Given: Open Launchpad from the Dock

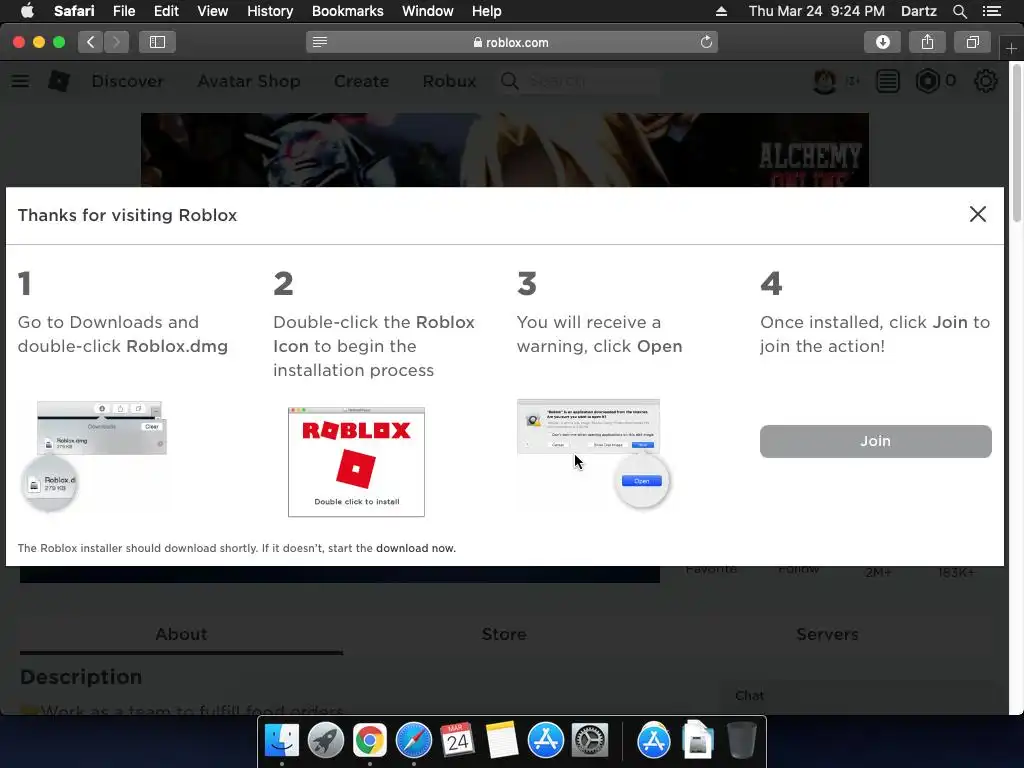Looking at the screenshot, I should pyautogui.click(x=325, y=740).
